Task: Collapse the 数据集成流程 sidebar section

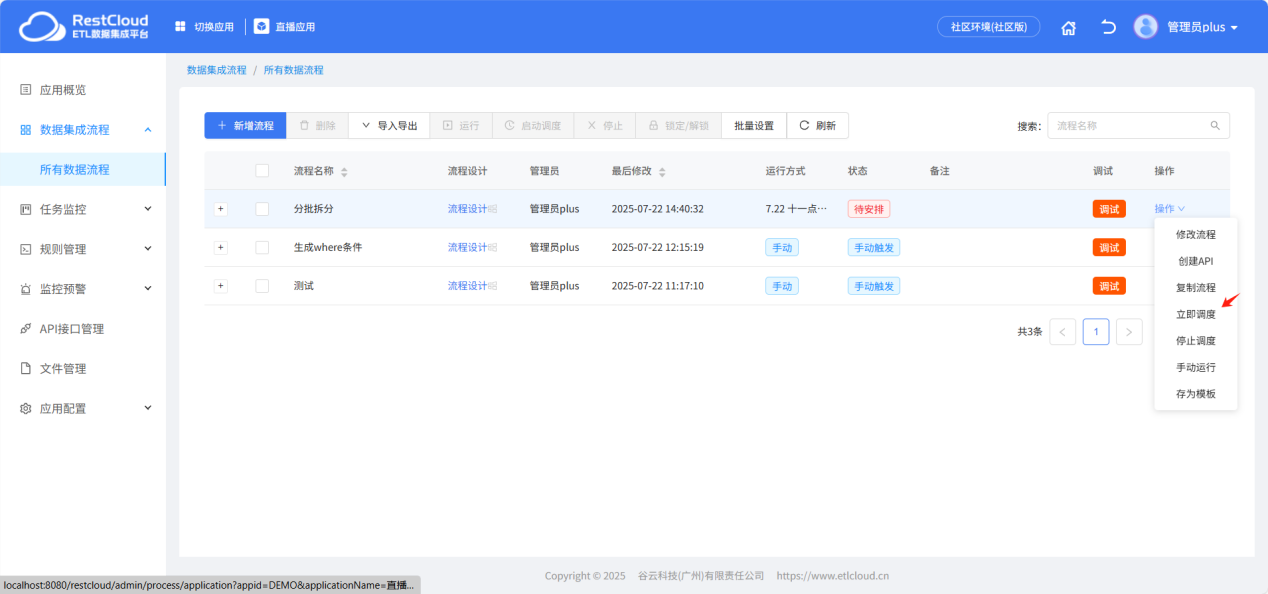Action: [147, 129]
